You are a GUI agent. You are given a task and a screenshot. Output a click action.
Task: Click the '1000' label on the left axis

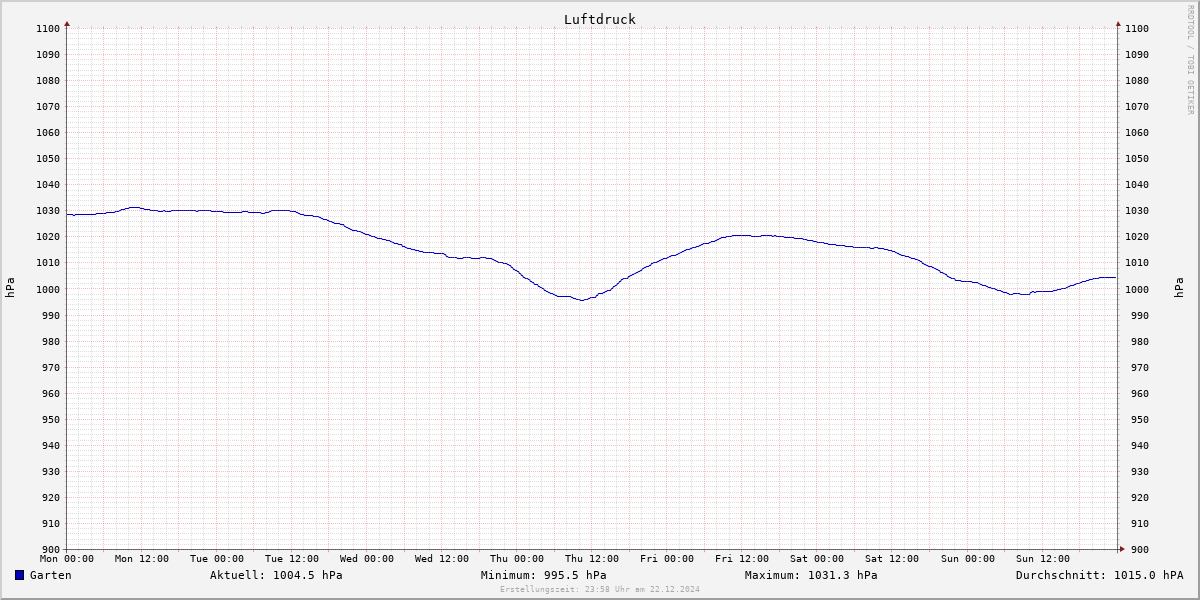[x=49, y=289]
